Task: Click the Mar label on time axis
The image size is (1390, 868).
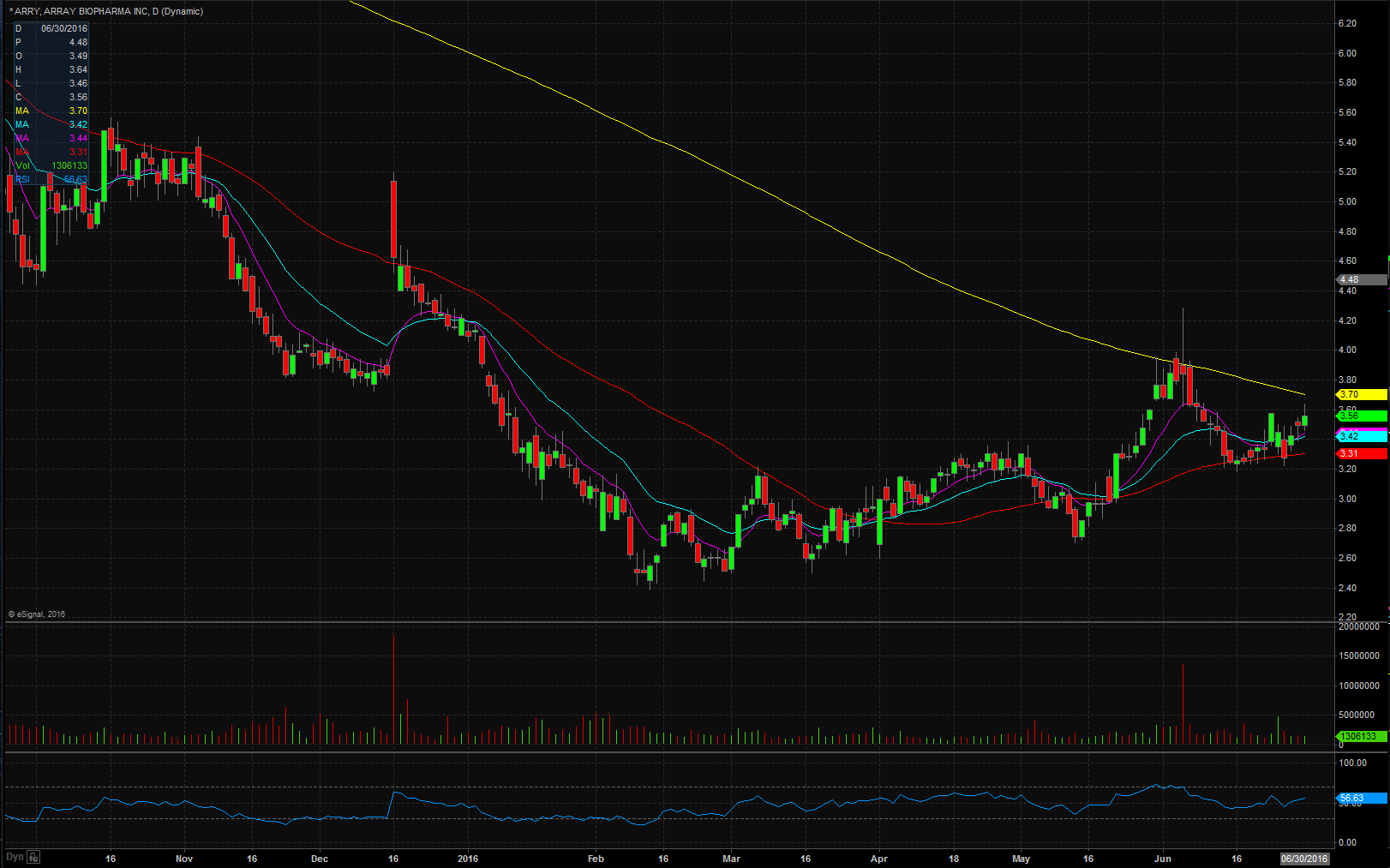Action: tap(731, 859)
